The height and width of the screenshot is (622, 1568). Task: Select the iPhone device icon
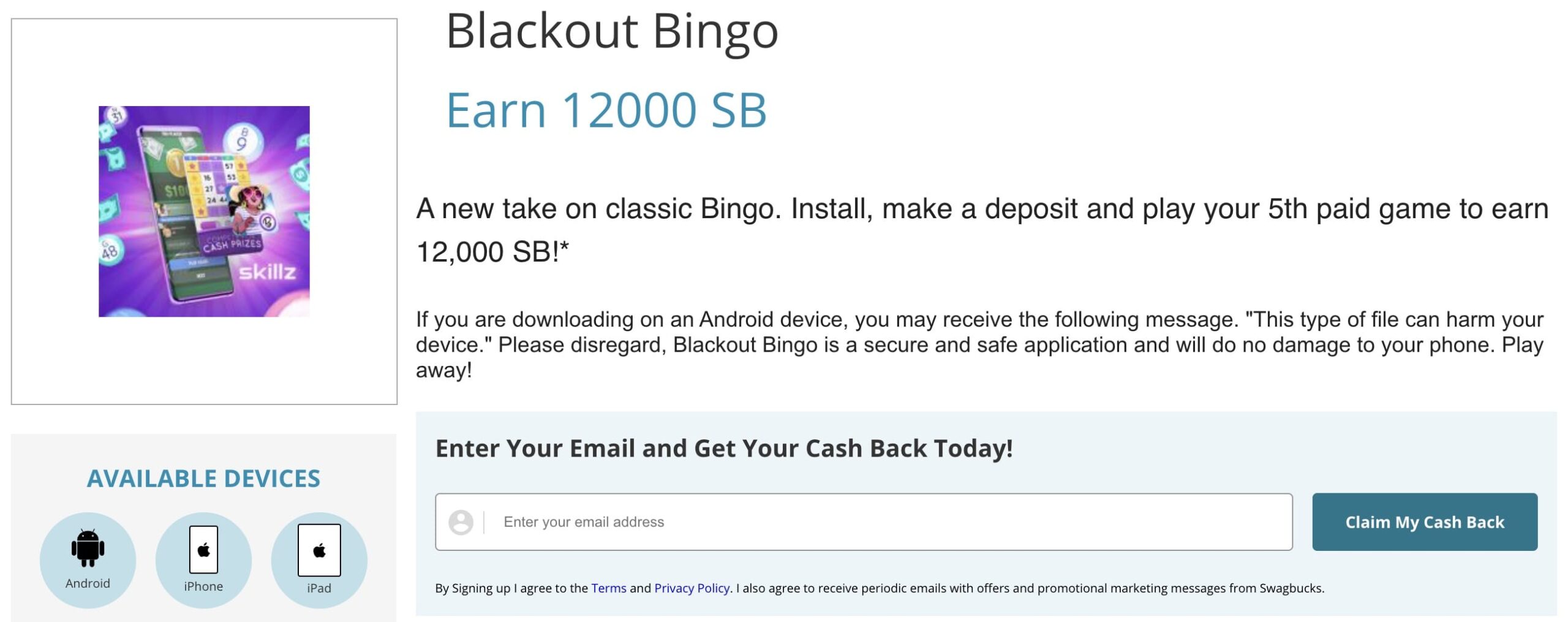tap(203, 549)
